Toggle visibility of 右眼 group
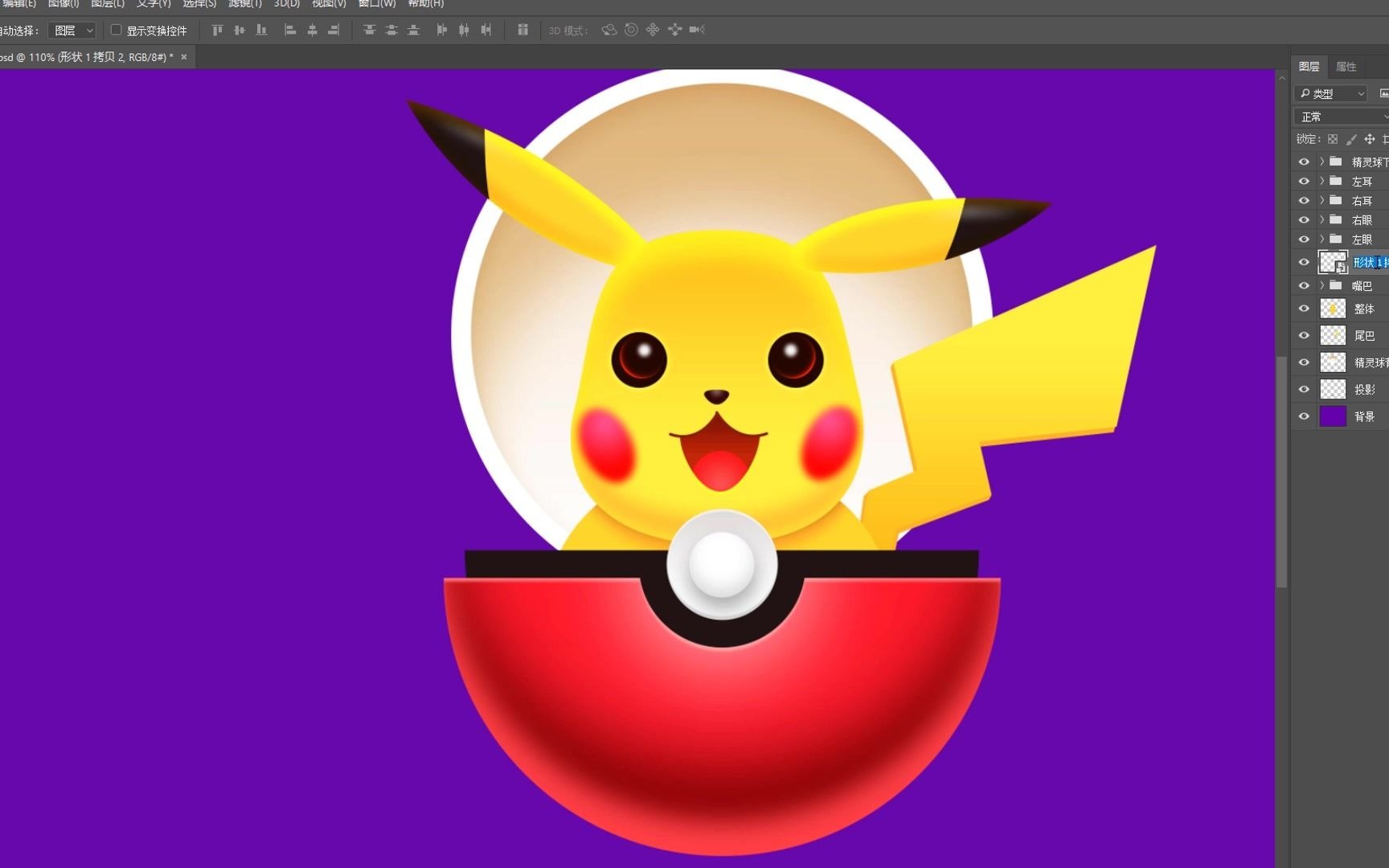Image resolution: width=1389 pixels, height=868 pixels. (x=1304, y=220)
